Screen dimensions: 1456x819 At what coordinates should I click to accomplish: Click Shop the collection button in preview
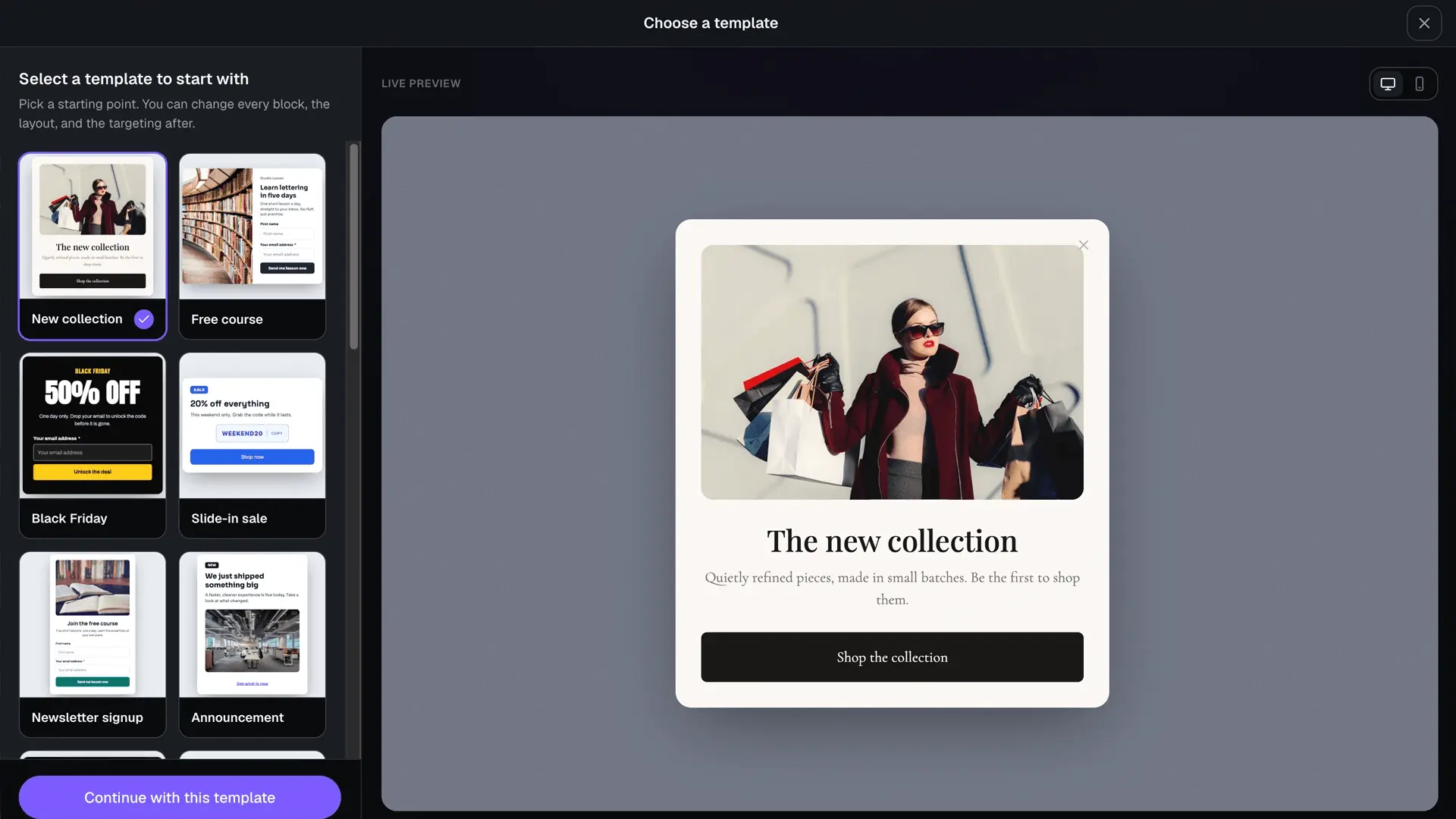892,657
